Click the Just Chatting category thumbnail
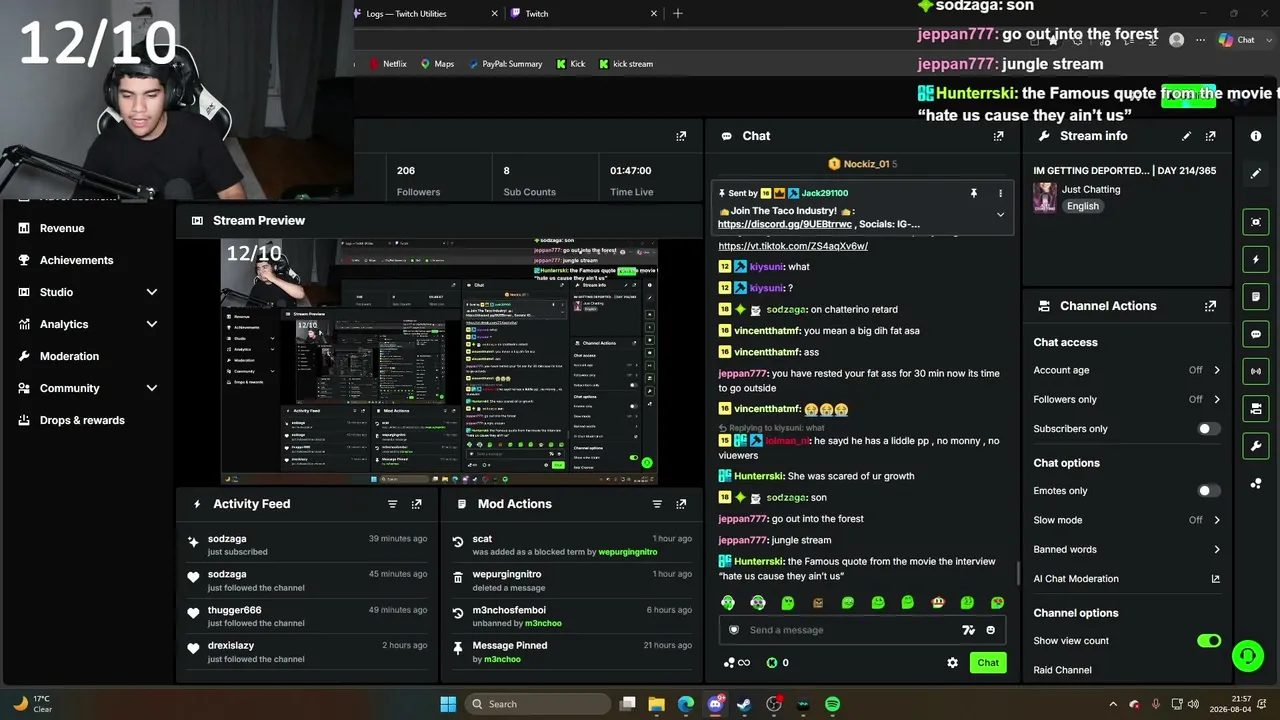 (x=1045, y=197)
